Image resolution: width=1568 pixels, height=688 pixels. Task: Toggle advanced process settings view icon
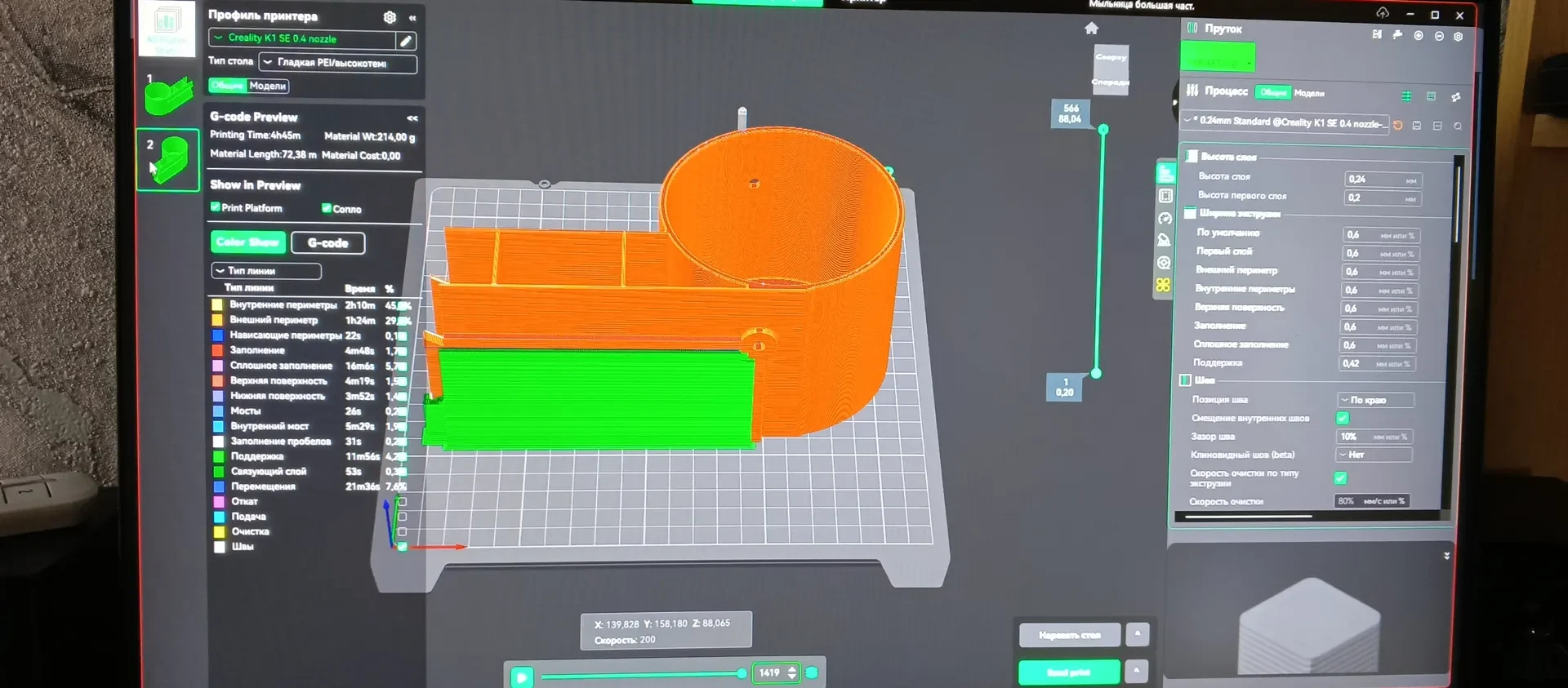coord(1406,96)
